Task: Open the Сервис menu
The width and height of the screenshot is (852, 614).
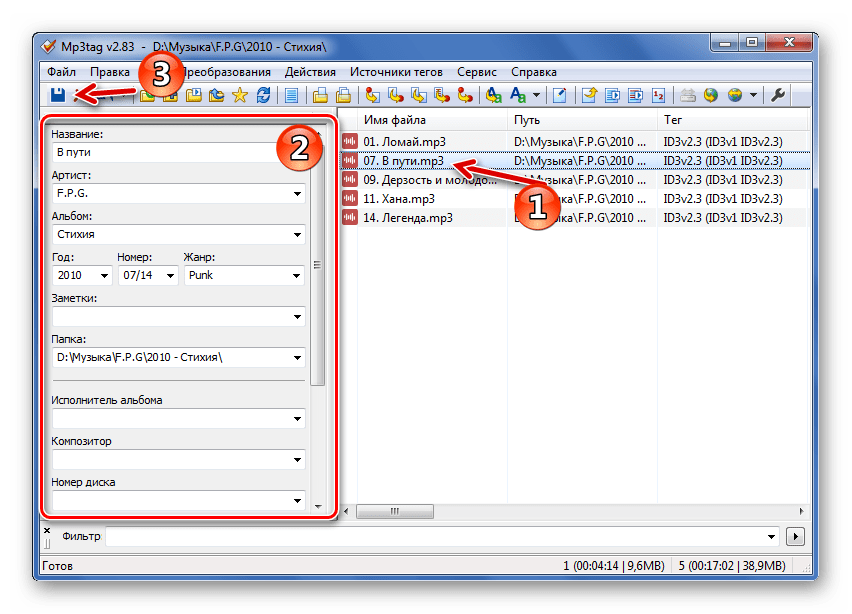Action: [x=476, y=72]
